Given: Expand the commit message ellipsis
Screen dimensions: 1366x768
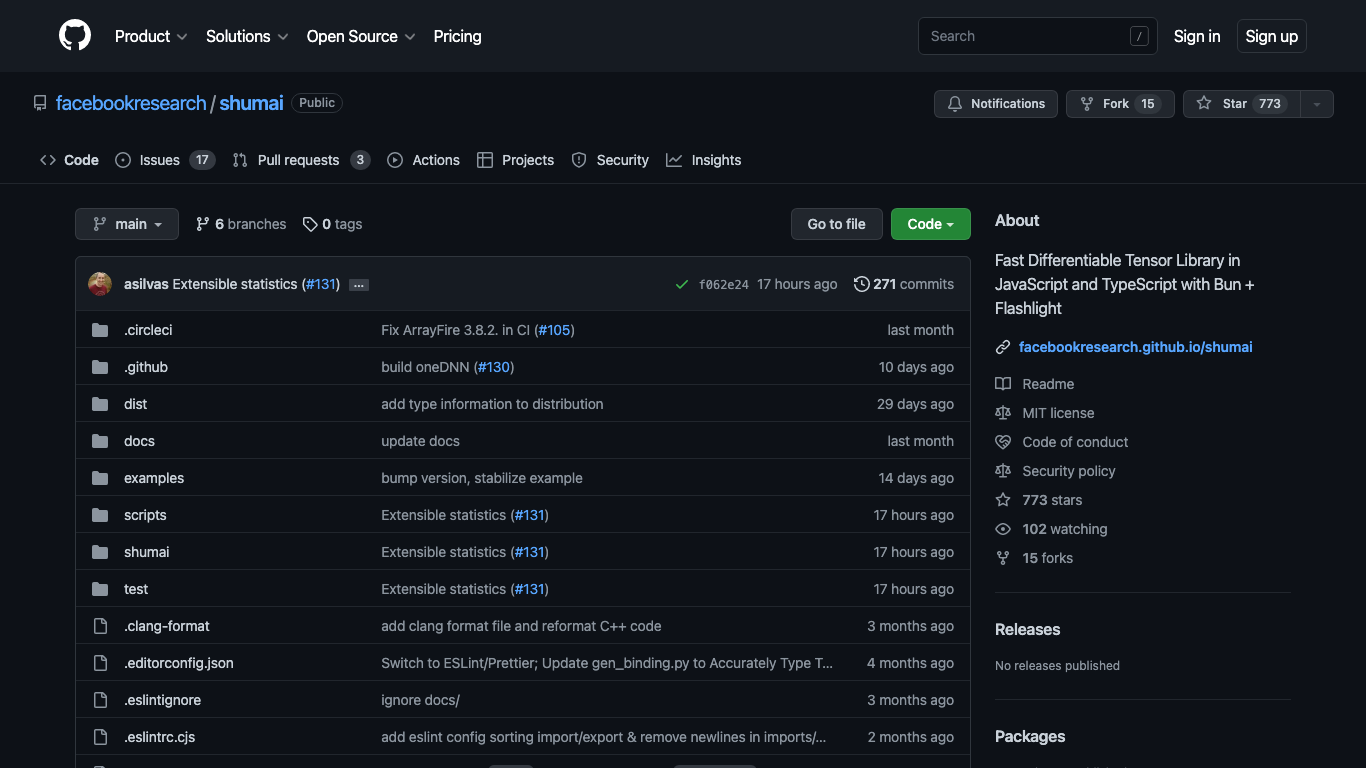Looking at the screenshot, I should pyautogui.click(x=359, y=284).
